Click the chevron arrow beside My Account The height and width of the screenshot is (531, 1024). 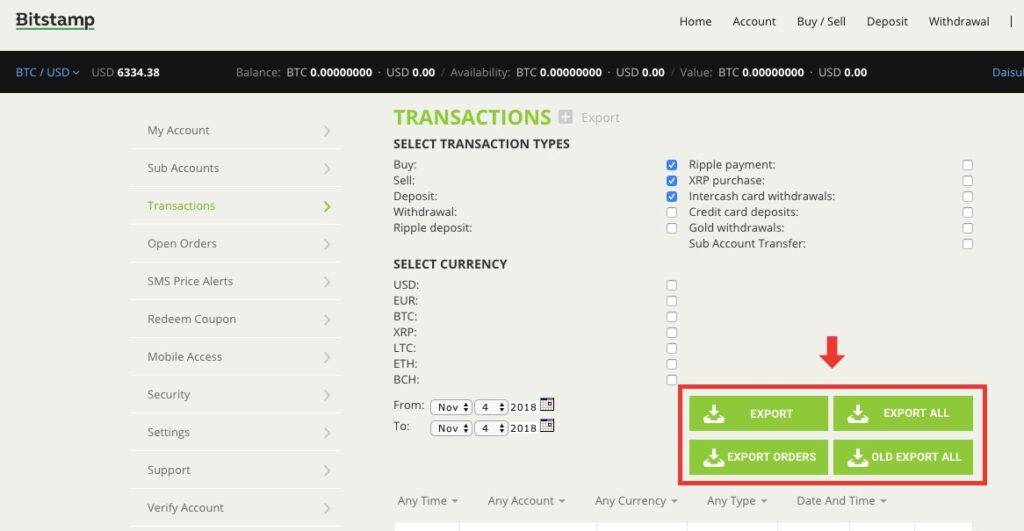coord(327,131)
